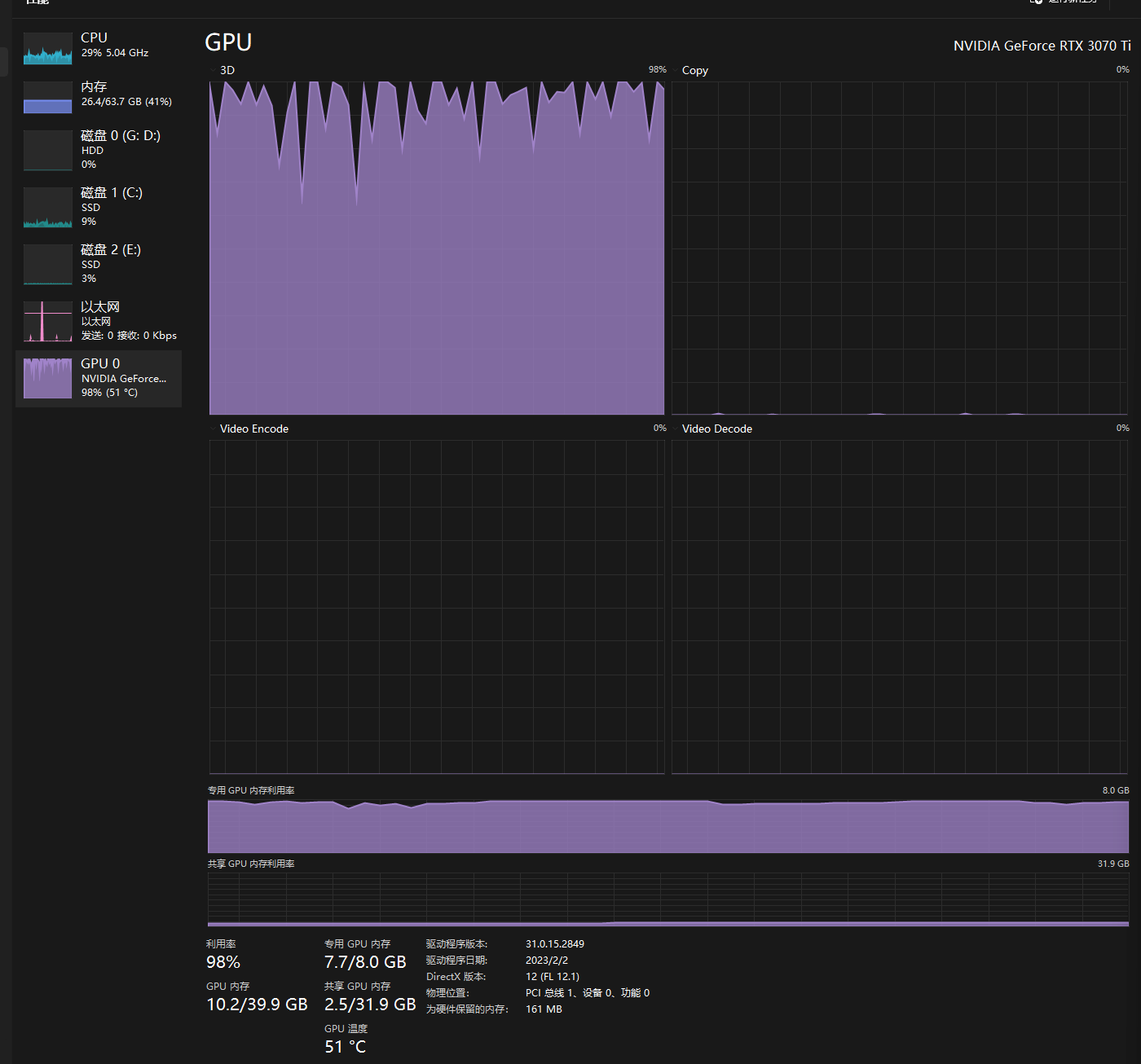
Task: Click the 驱动程序版本 label
Action: (x=456, y=944)
